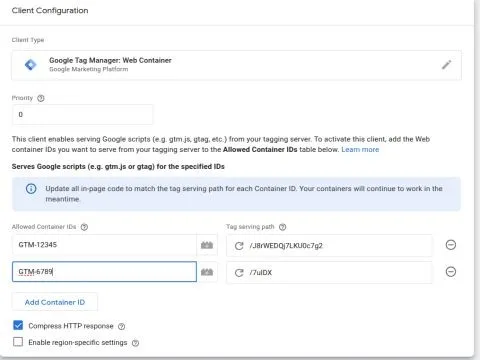Regenerate the /7uIDX serving path
The image size is (480, 360).
(x=239, y=273)
